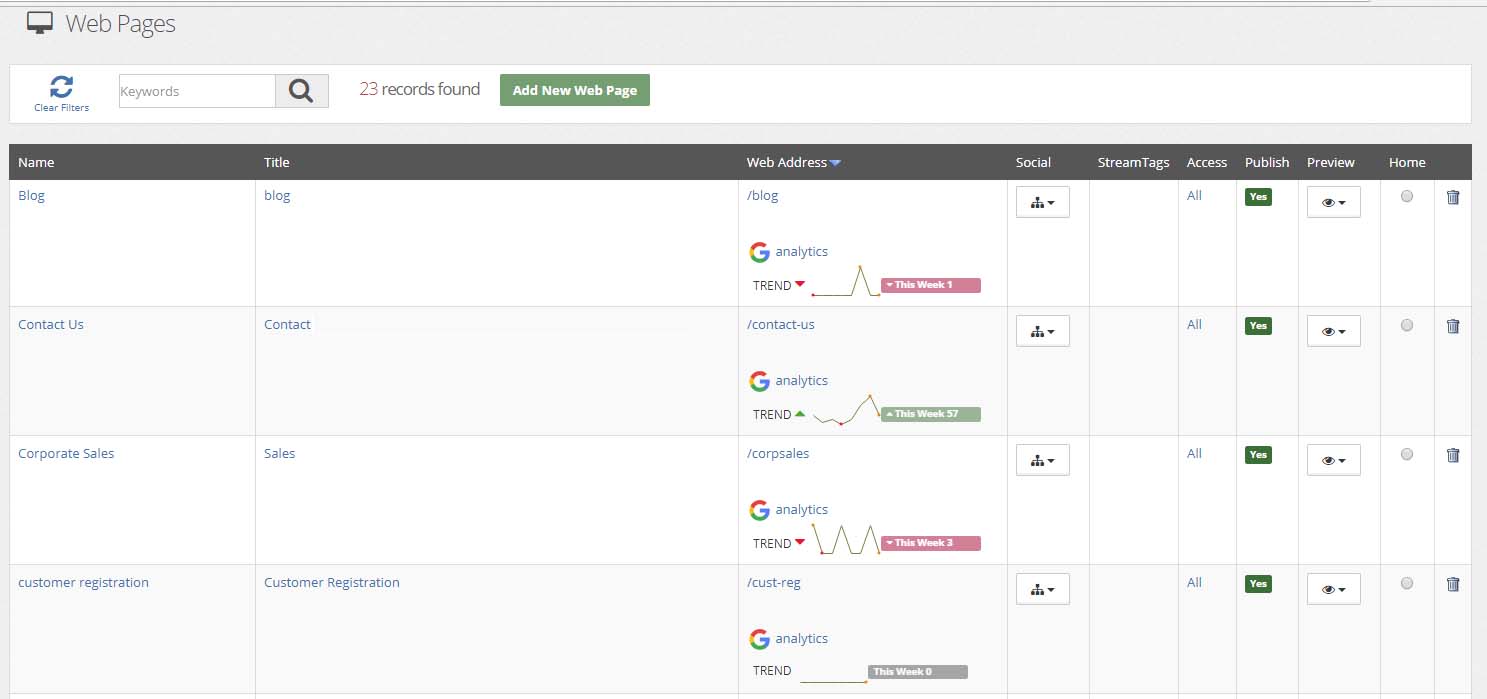This screenshot has width=1487, height=699.
Task: Click the Google analytics icon in customer registration row
Action: point(760,639)
